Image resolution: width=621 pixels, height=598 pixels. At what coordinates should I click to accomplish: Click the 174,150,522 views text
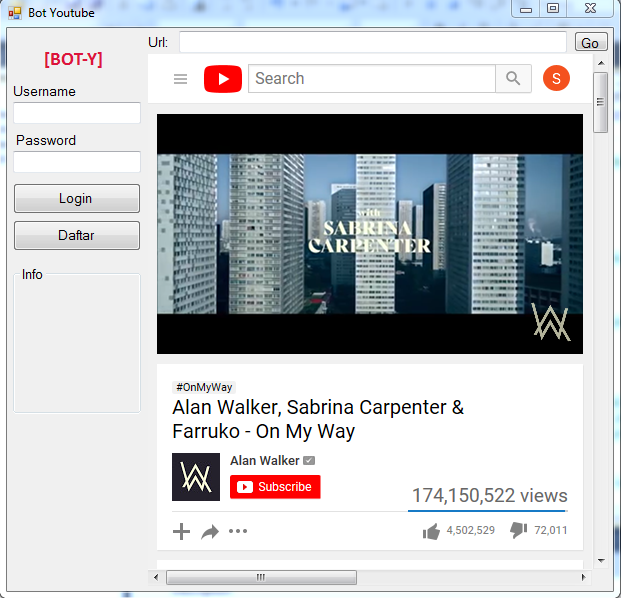point(490,495)
